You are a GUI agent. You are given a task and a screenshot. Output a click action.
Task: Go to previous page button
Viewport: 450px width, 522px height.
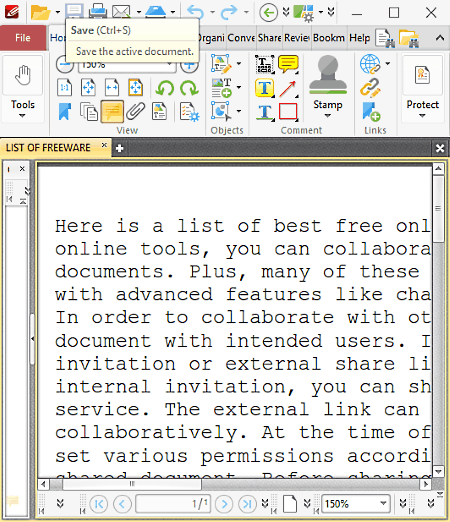pyautogui.click(x=122, y=504)
